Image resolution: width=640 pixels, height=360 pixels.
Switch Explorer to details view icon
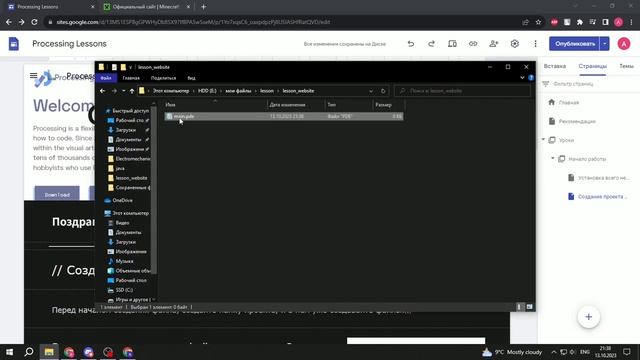tap(519, 307)
